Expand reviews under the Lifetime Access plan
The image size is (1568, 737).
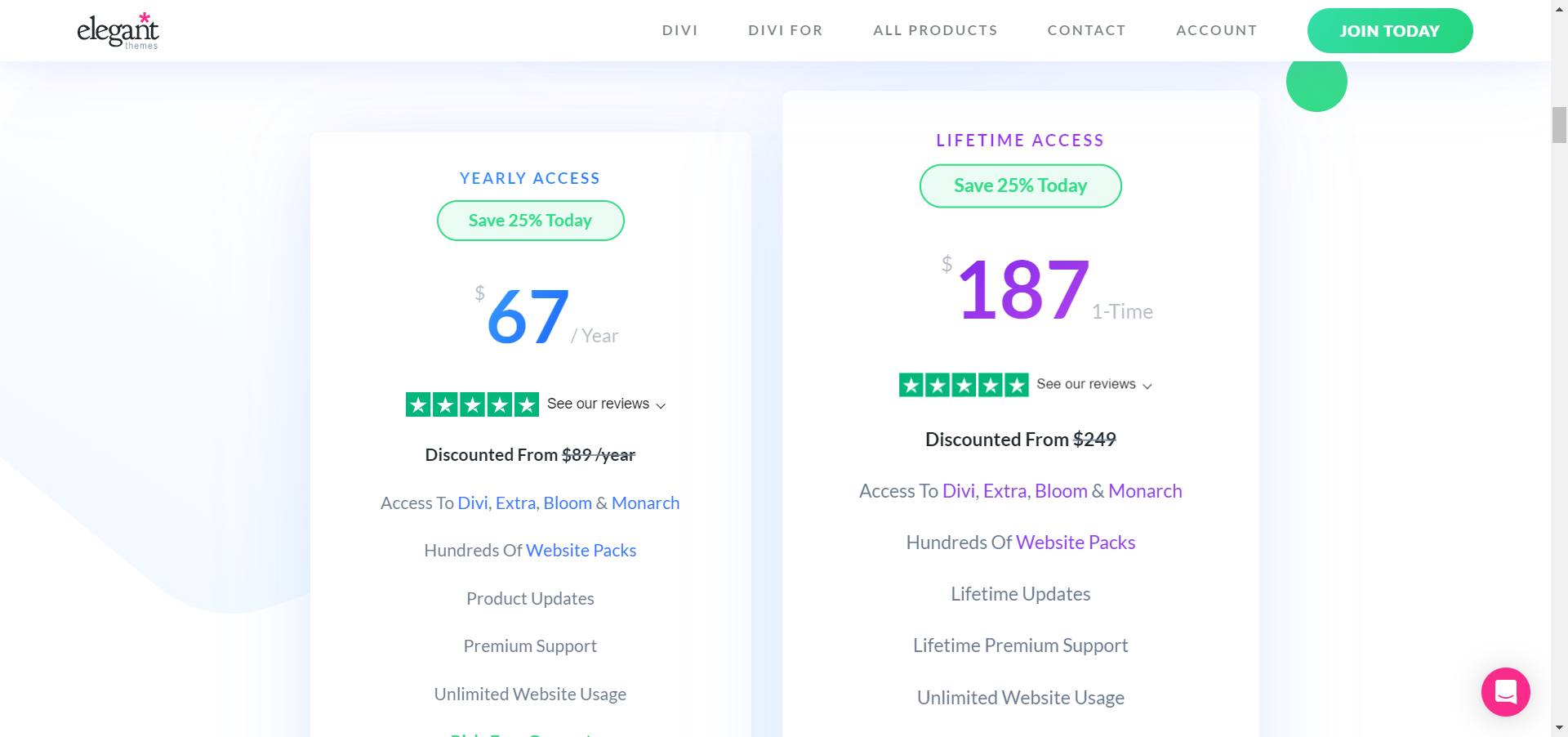1093,384
